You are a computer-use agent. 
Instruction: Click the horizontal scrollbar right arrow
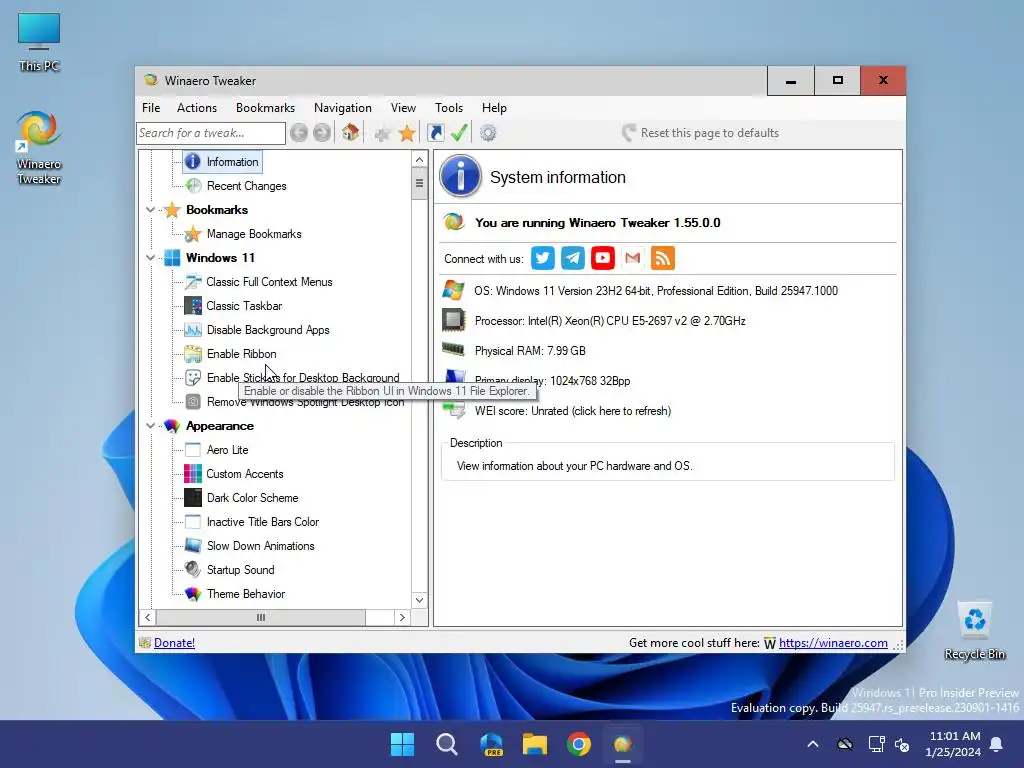click(402, 617)
